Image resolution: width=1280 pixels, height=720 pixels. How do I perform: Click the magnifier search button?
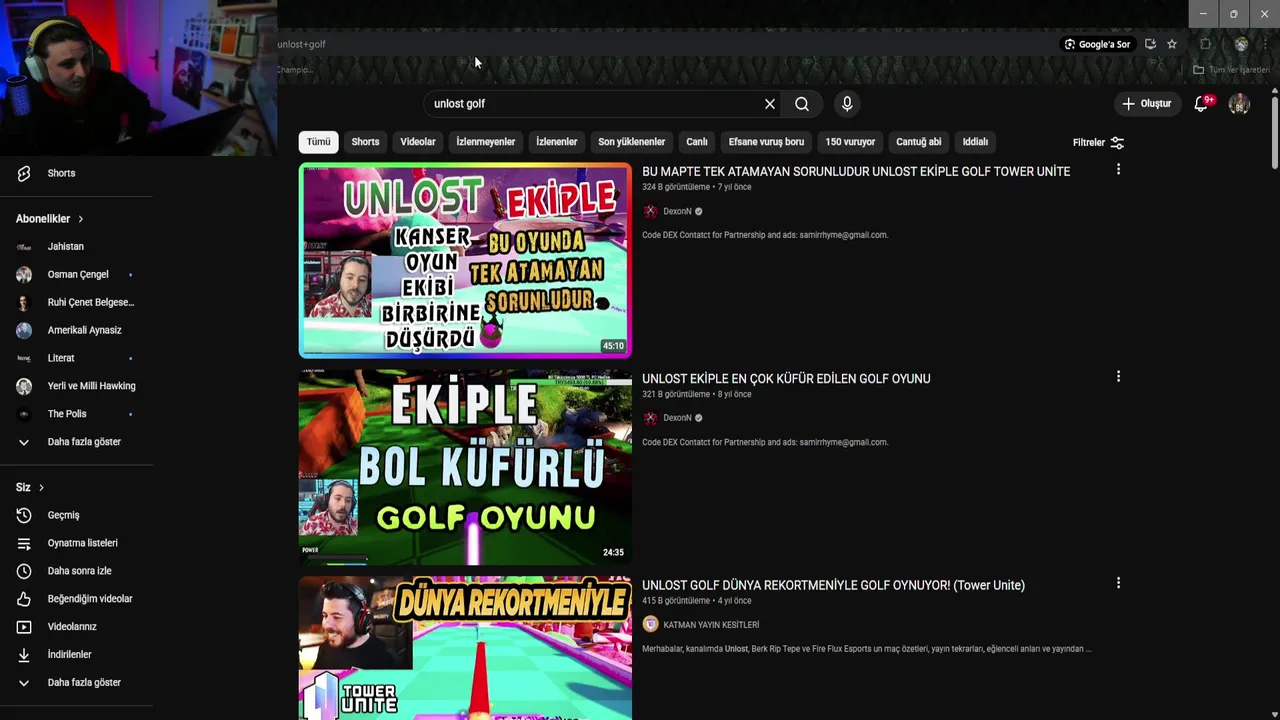pyautogui.click(x=802, y=104)
